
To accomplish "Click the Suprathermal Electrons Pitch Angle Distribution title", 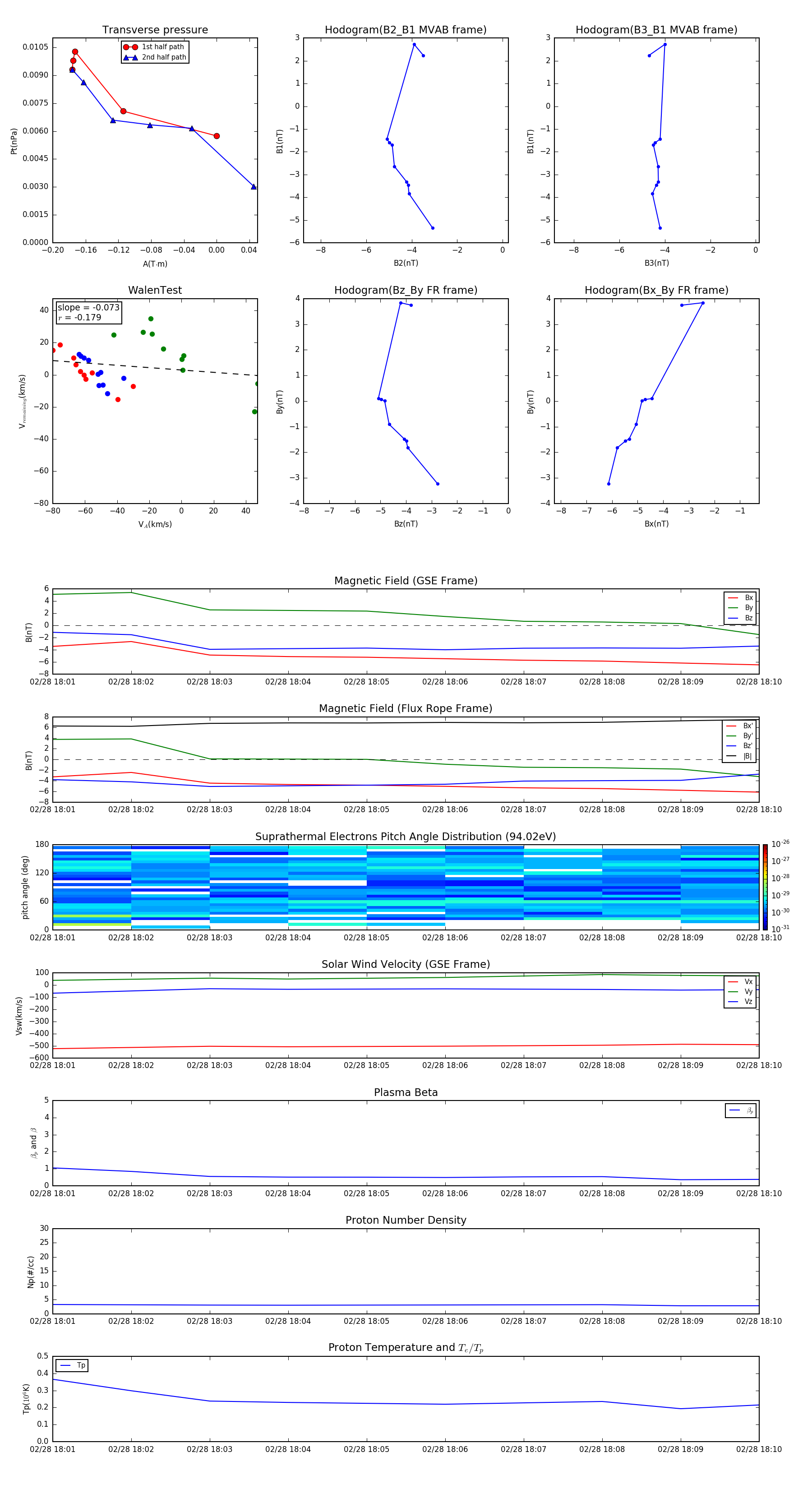I will tap(406, 837).
